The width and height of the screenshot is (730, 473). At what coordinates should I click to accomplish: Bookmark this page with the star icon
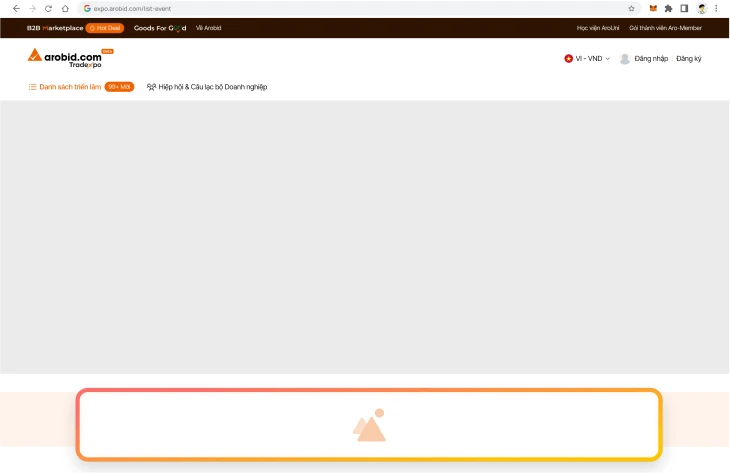click(631, 8)
